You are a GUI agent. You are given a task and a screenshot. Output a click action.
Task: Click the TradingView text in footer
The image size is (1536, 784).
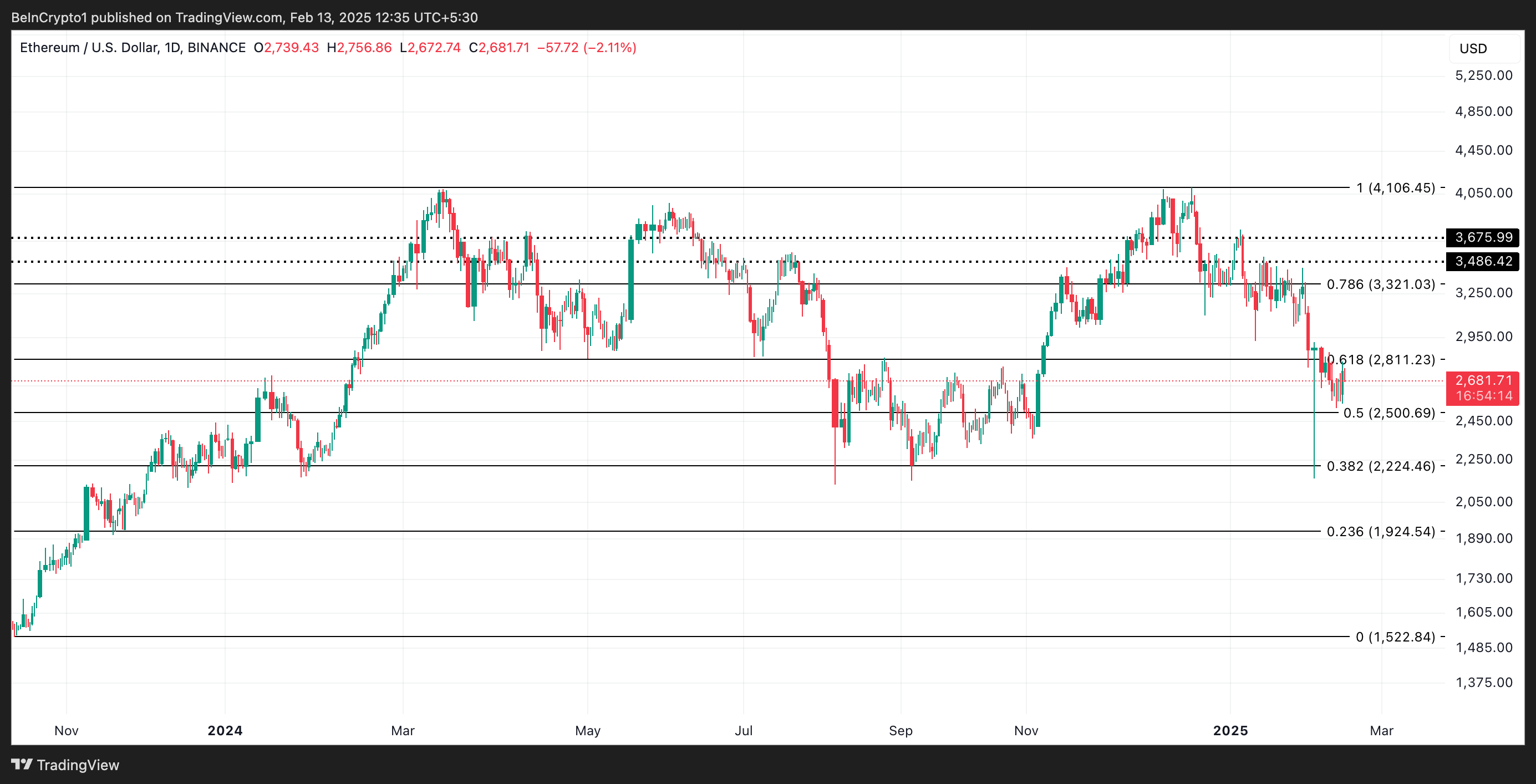coord(78,765)
